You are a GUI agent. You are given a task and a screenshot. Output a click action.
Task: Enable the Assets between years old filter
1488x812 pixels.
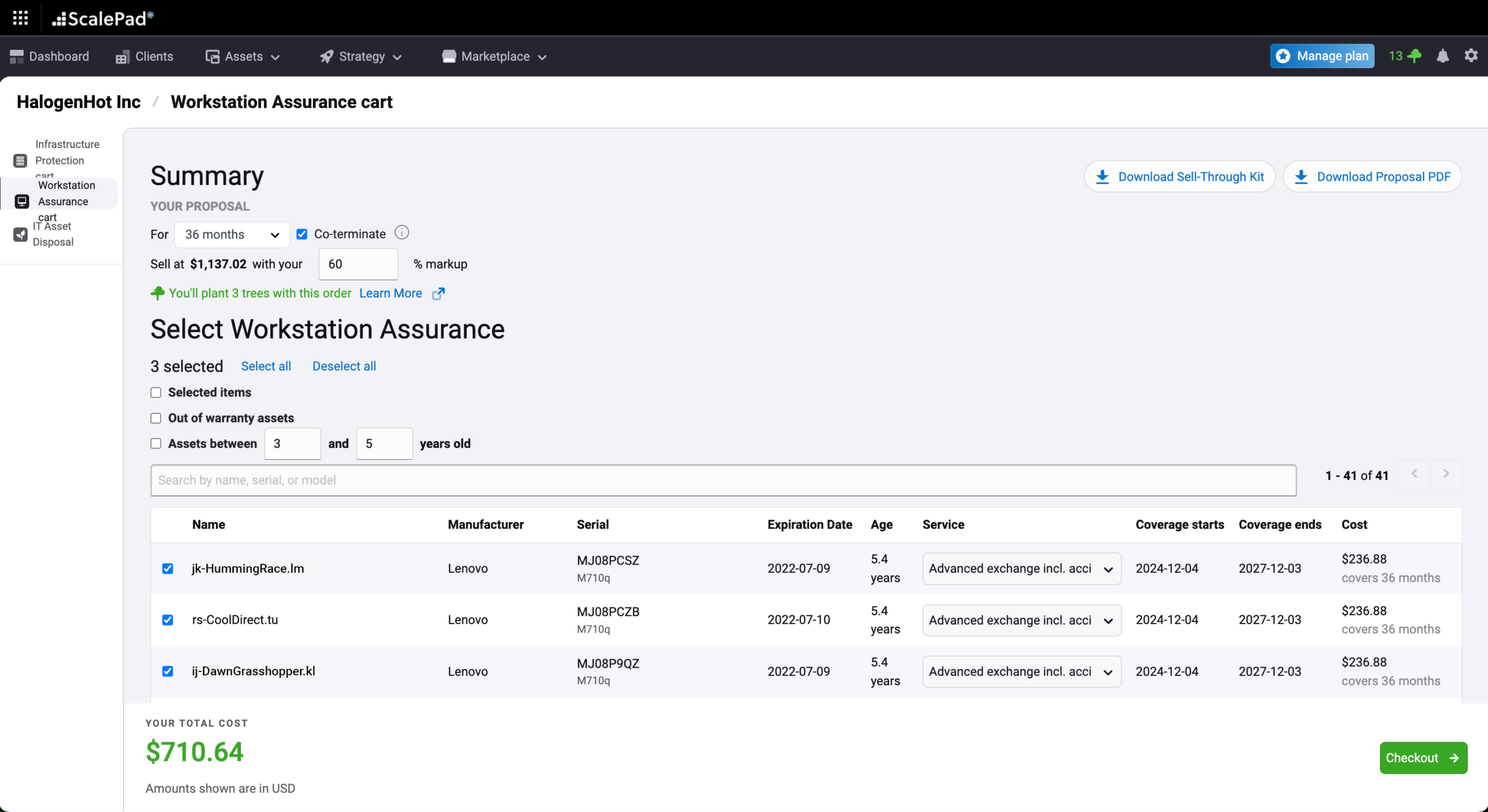(156, 443)
